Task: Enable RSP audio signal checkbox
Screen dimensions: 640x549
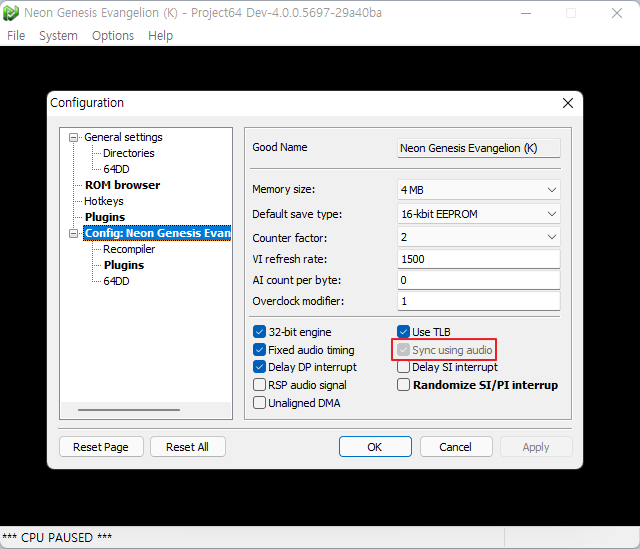Action: click(x=259, y=385)
